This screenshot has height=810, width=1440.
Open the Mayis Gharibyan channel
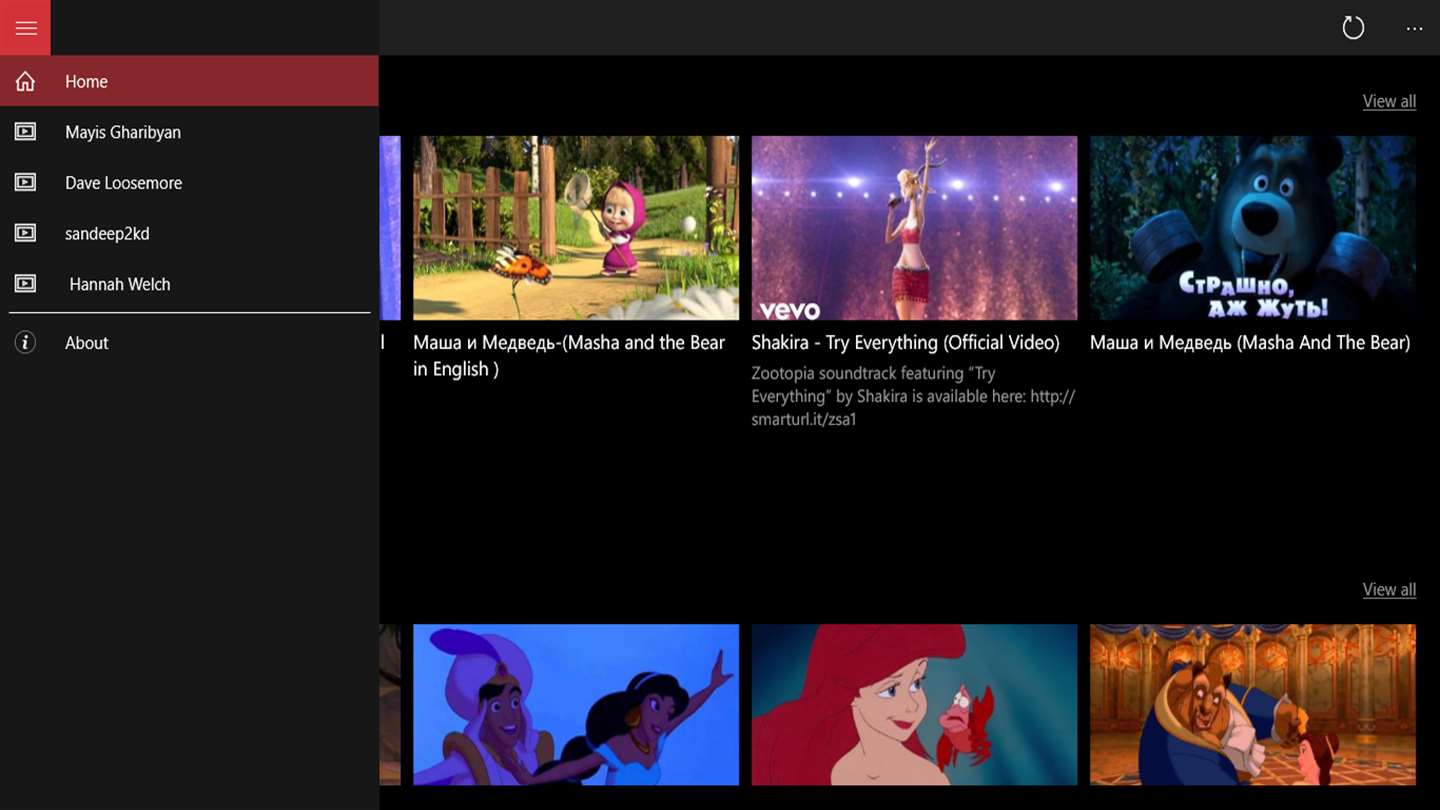pos(189,132)
